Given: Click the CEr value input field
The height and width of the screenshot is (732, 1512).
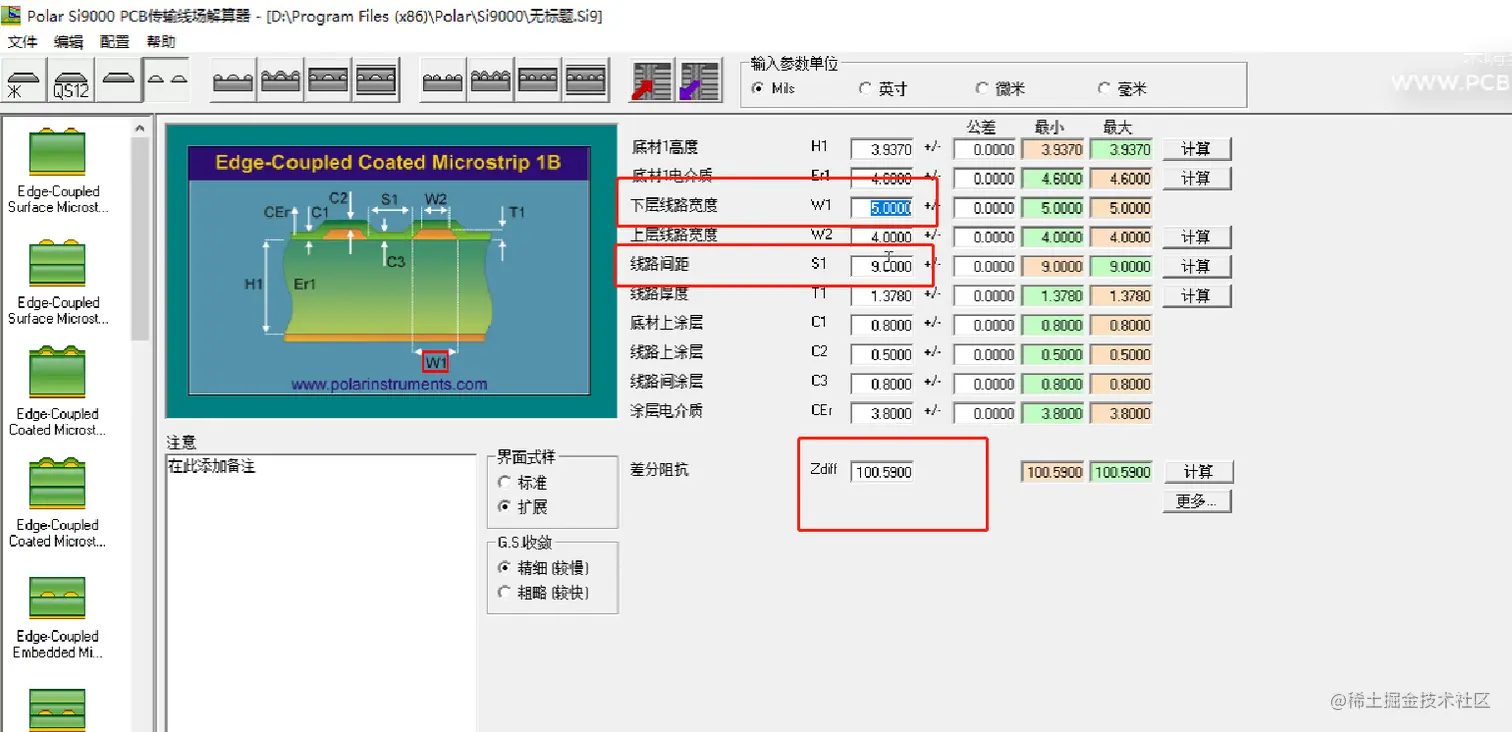Looking at the screenshot, I should coord(882,413).
